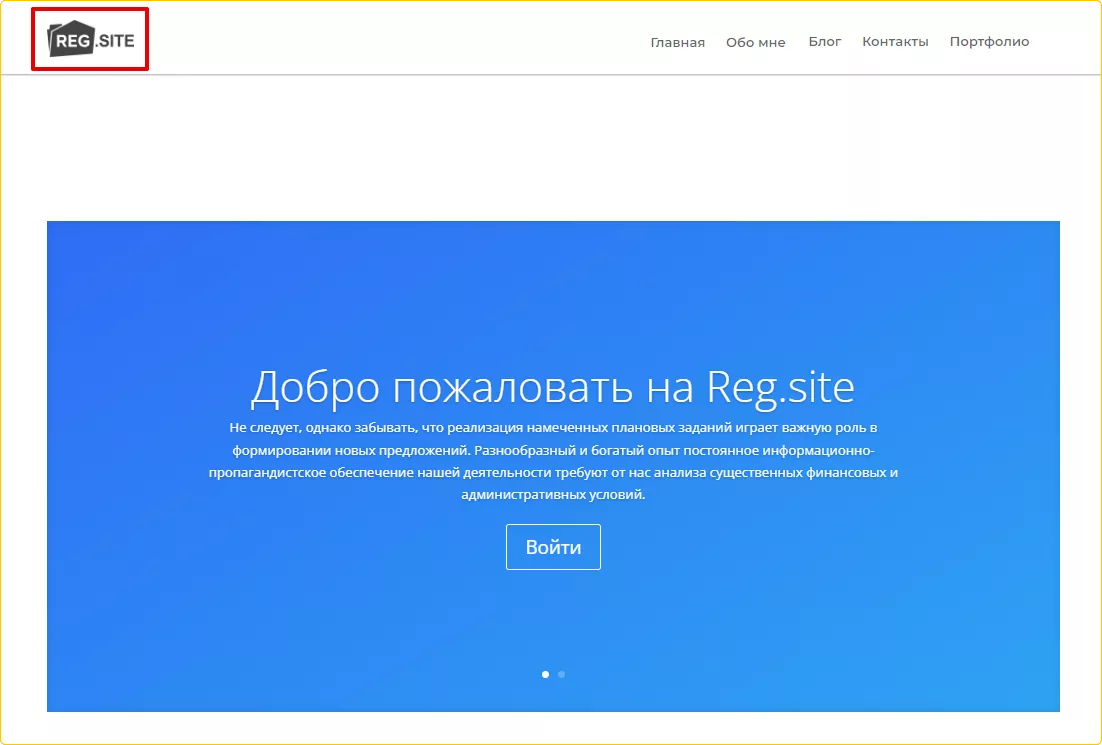Click the Добро пожаловать на Reg.site heading
The height and width of the screenshot is (745, 1102).
tap(552, 387)
